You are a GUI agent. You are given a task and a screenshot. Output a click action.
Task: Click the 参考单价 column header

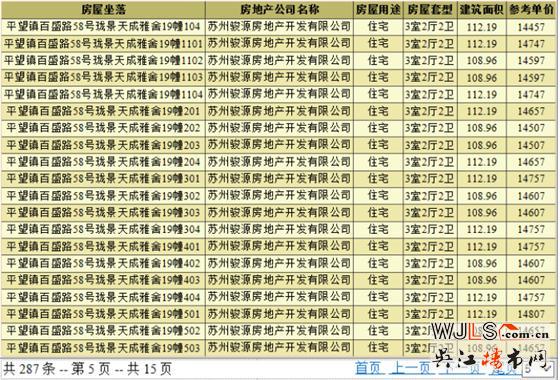tap(531, 10)
